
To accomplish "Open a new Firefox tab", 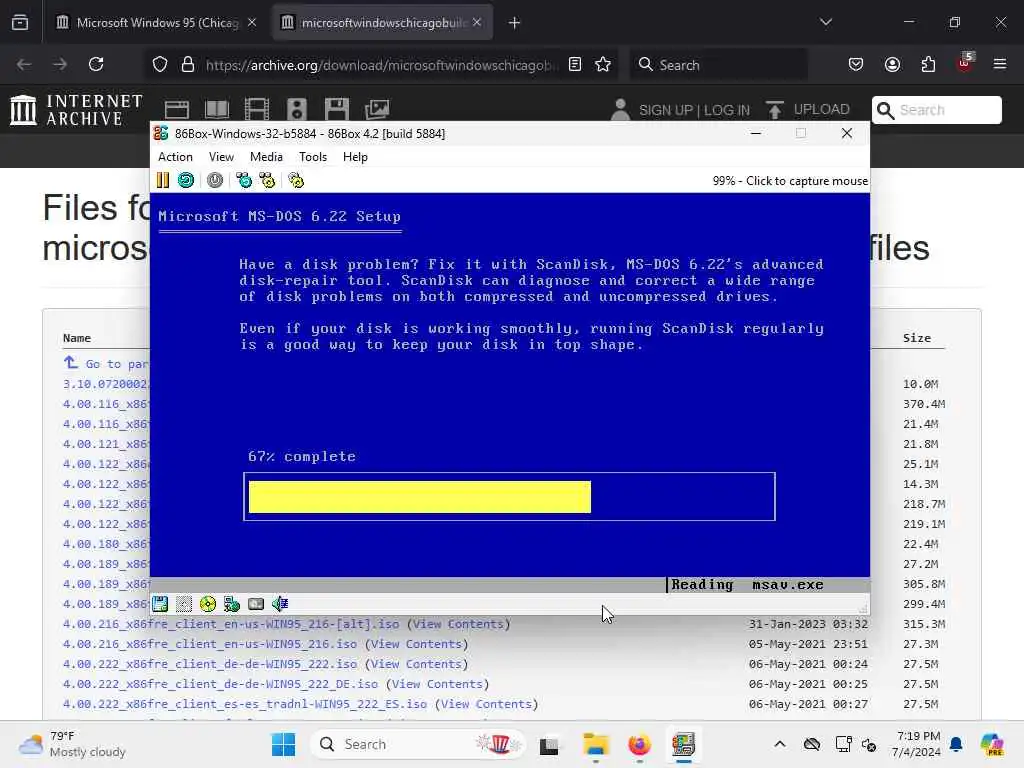I will coord(515,23).
